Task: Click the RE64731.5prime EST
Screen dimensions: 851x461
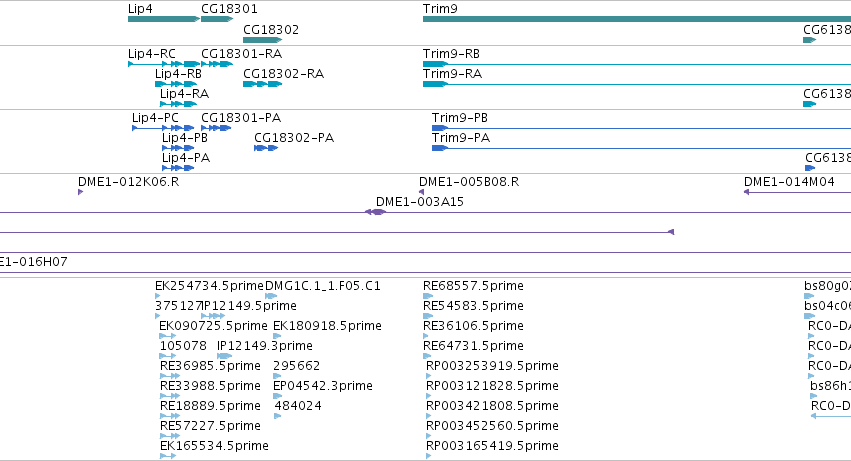Action: click(427, 356)
